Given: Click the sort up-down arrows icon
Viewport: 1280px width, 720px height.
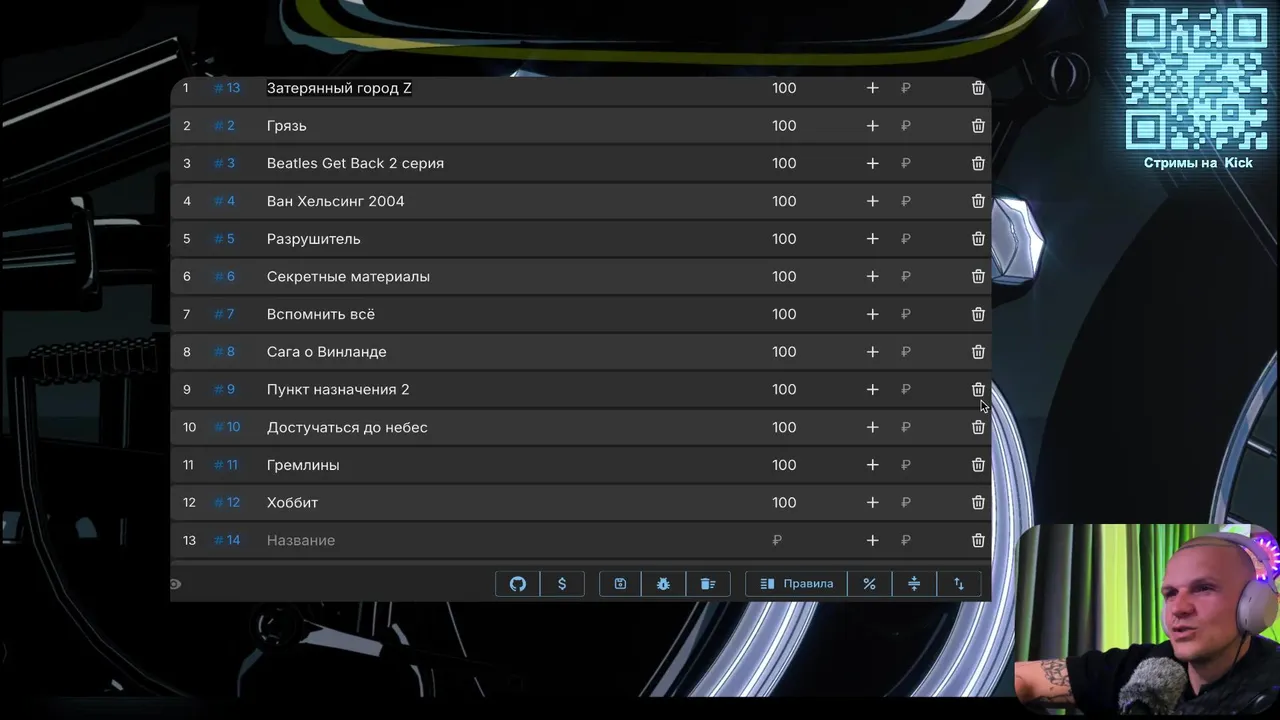Looking at the screenshot, I should pyautogui.click(x=959, y=584).
